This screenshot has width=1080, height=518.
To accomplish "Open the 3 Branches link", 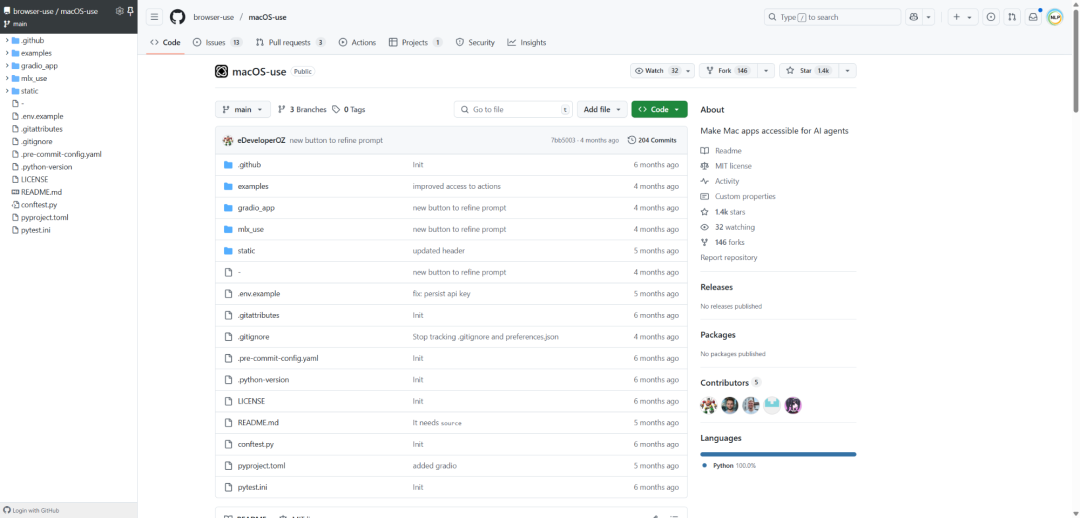I will [x=302, y=110].
